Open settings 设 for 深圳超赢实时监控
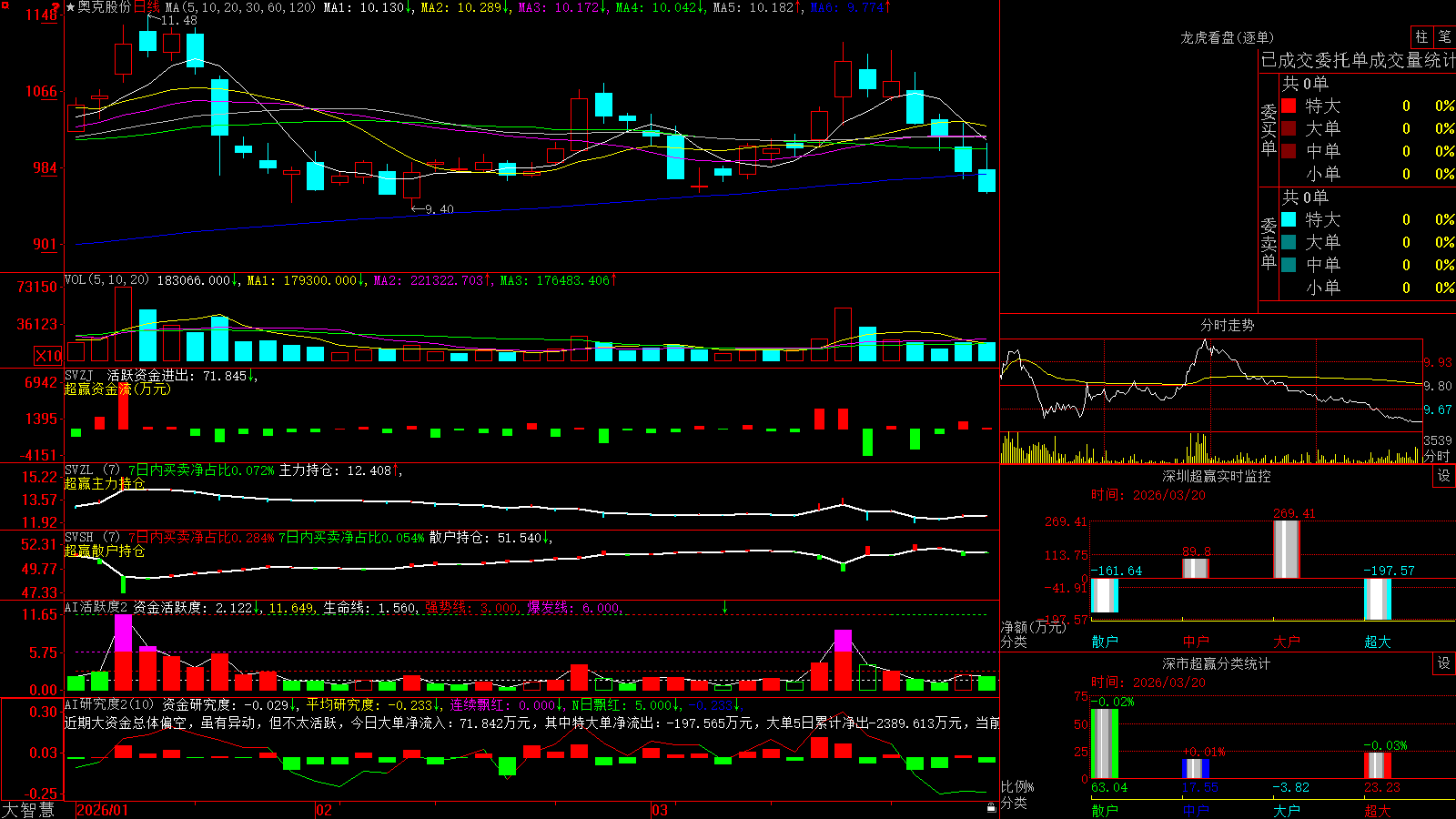This screenshot has width=1456, height=819. tap(1444, 476)
